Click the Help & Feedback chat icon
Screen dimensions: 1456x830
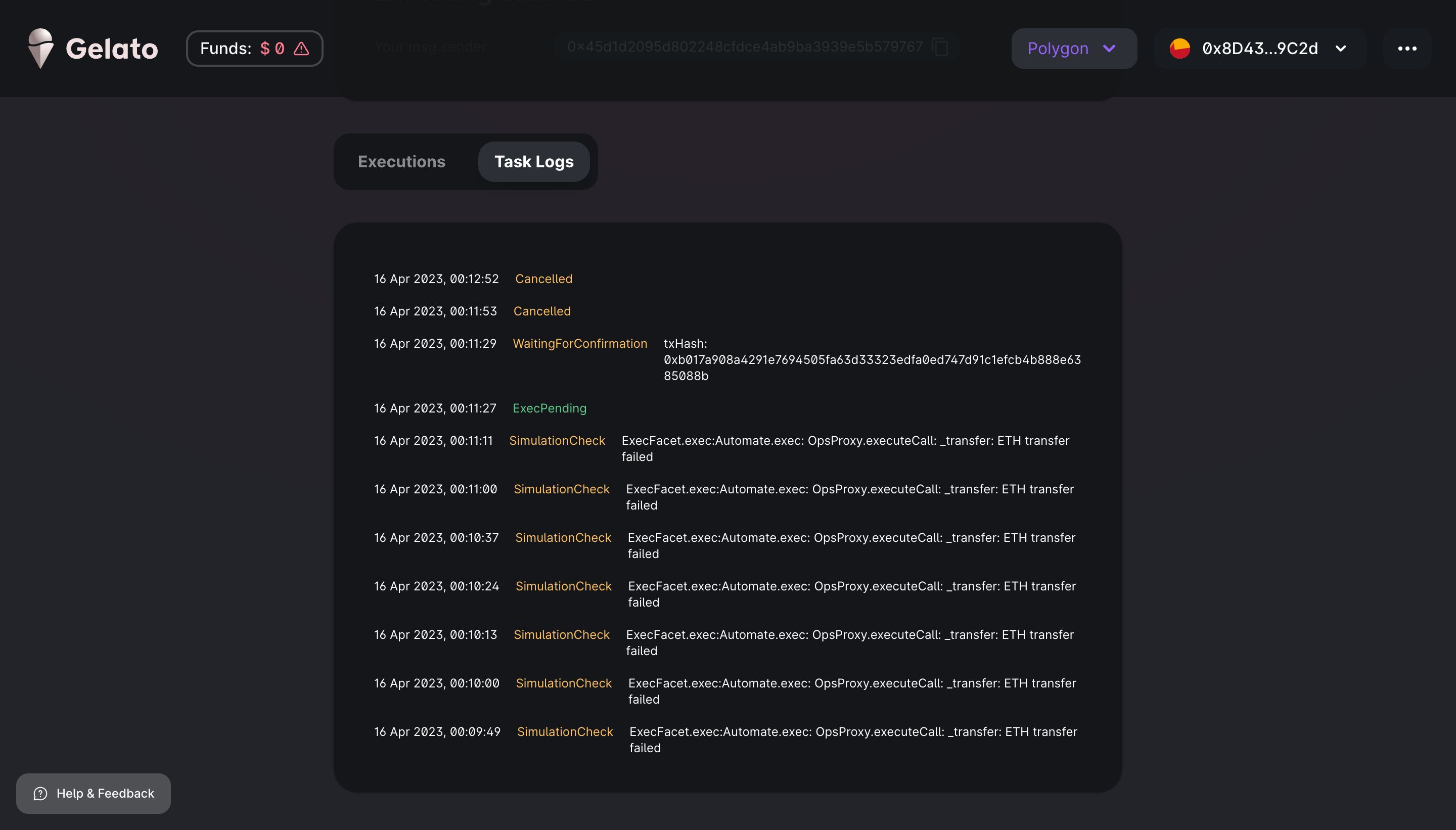(40, 794)
